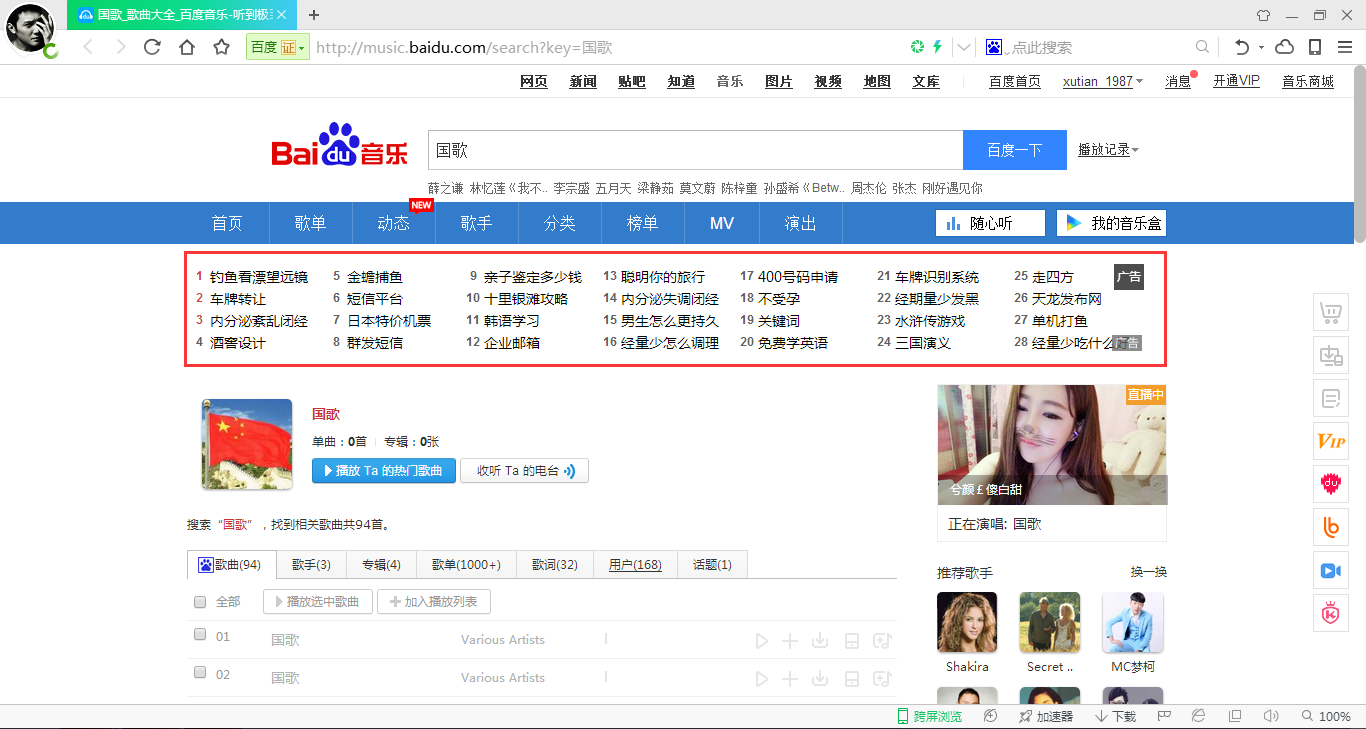Click the accelerator rocket in status bar
1366x729 pixels.
(1045, 716)
